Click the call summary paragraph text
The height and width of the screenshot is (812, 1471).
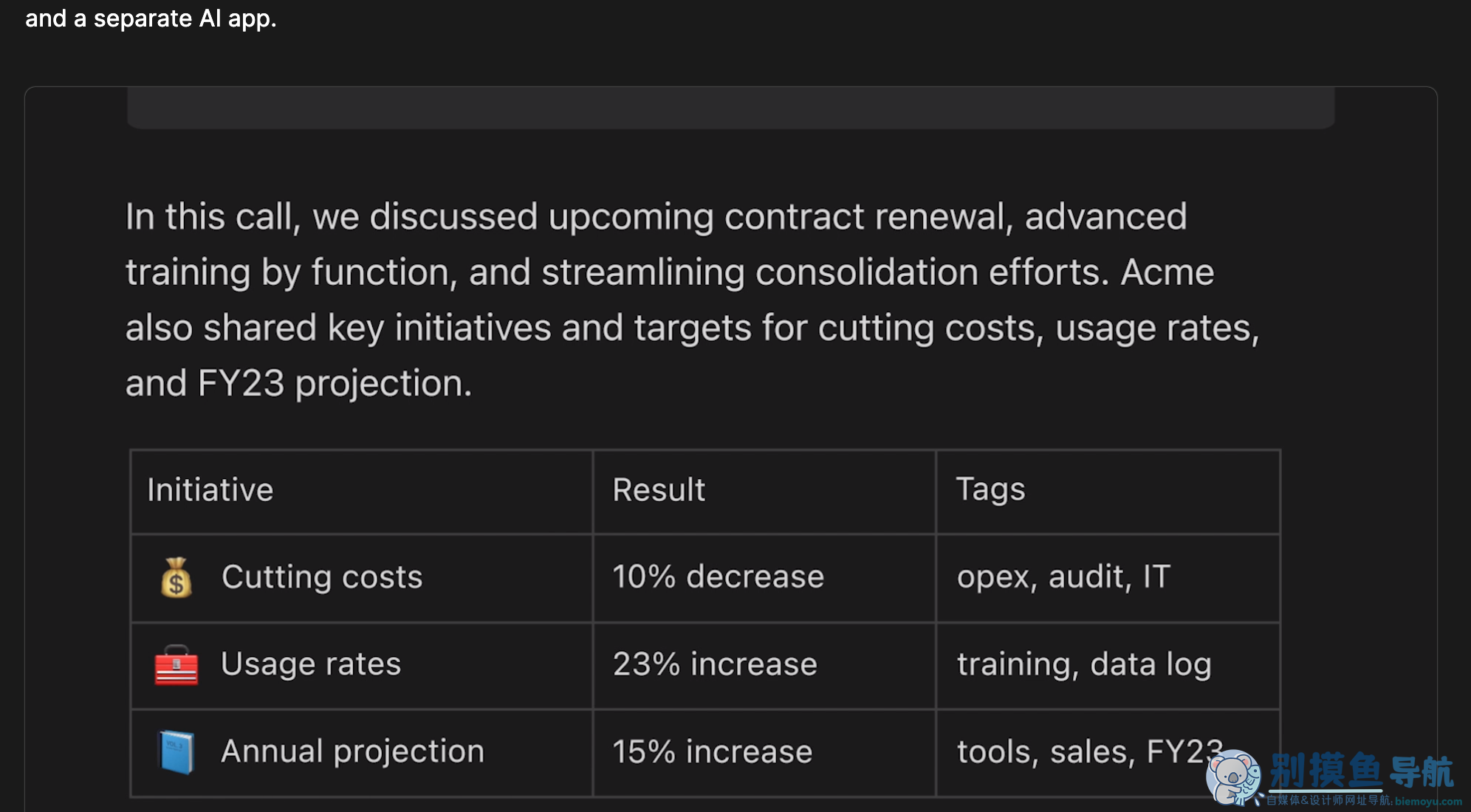(x=693, y=300)
